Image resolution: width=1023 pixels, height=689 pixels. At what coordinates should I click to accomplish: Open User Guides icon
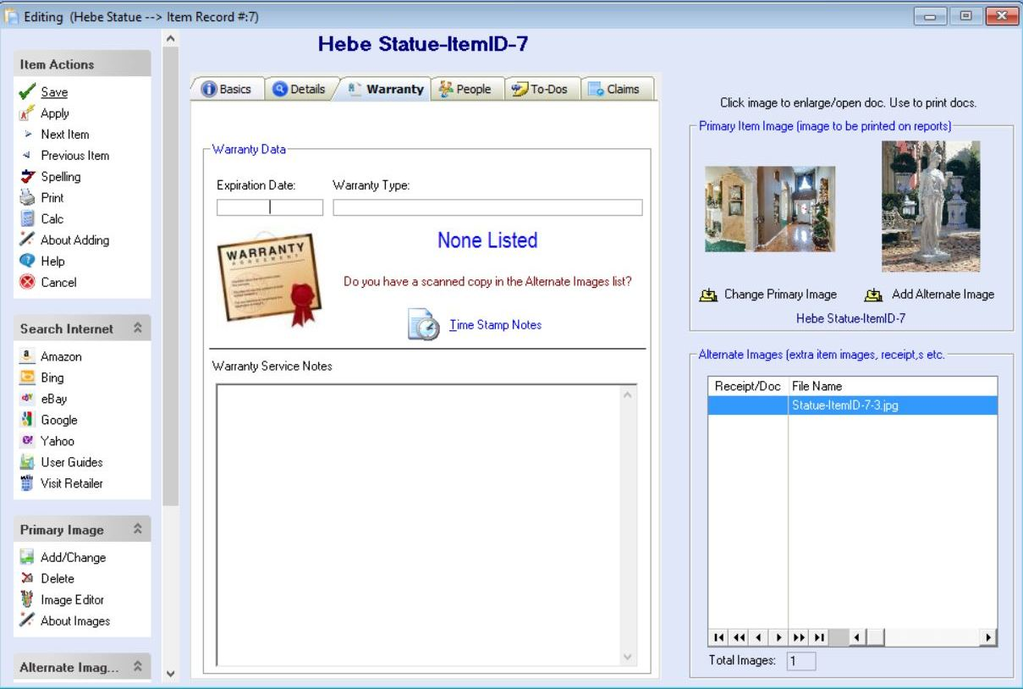tap(27, 462)
